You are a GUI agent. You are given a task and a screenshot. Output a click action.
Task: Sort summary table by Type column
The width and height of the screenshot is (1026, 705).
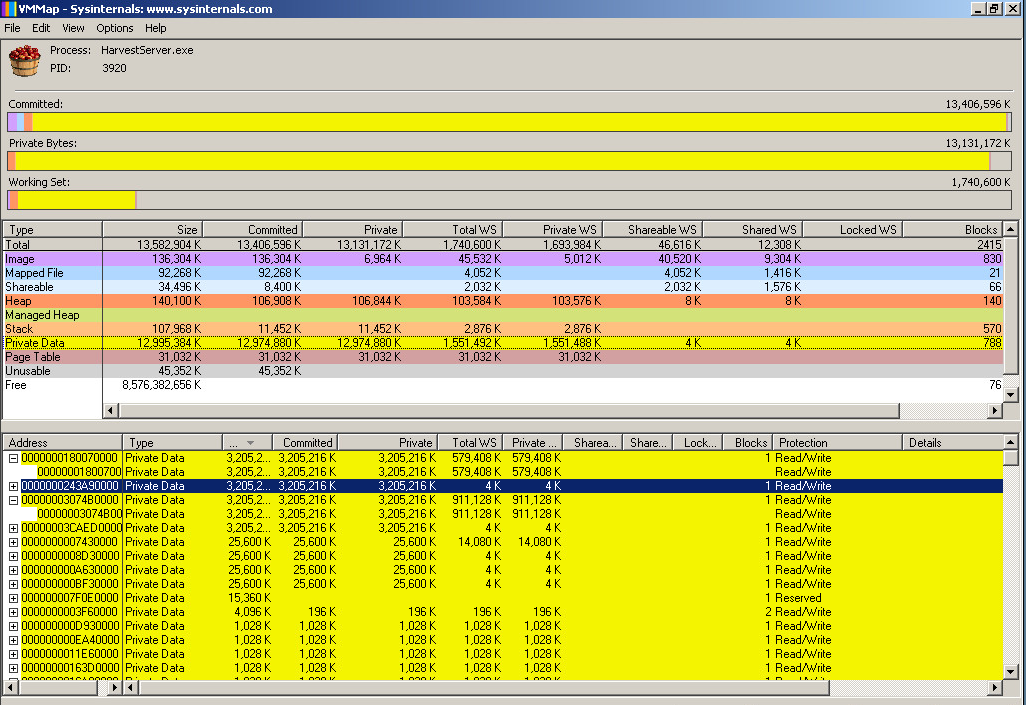(52, 229)
